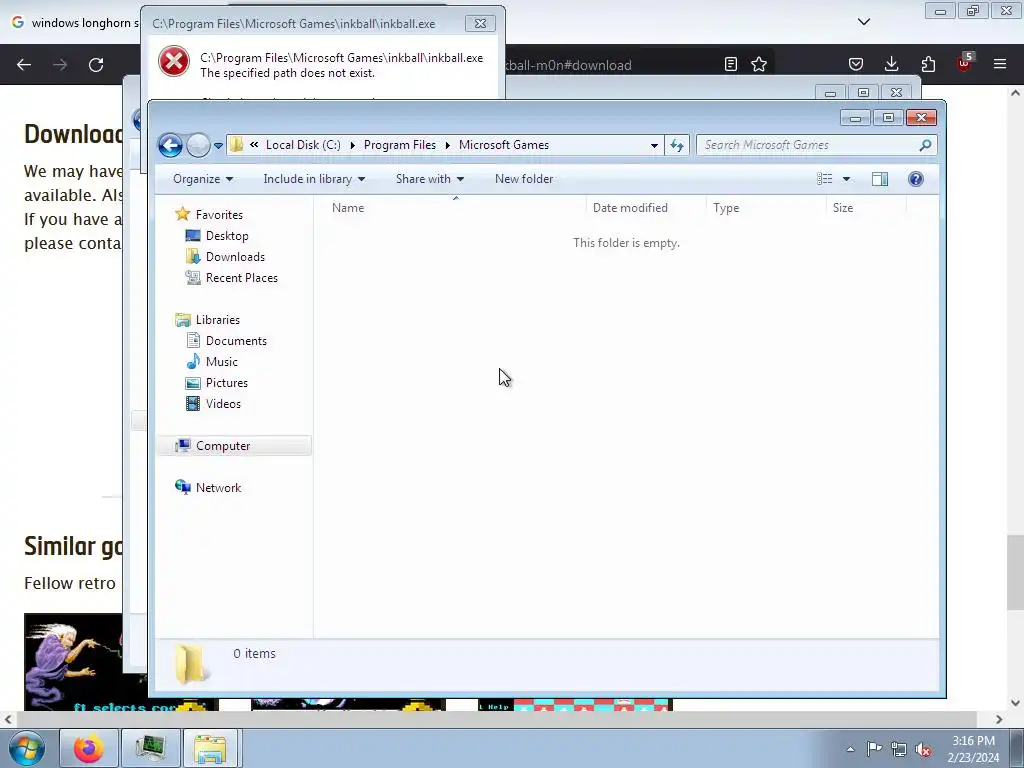Expand the arrow after Local Disk breadcrumb
This screenshot has width=1024, height=768.
[352, 145]
